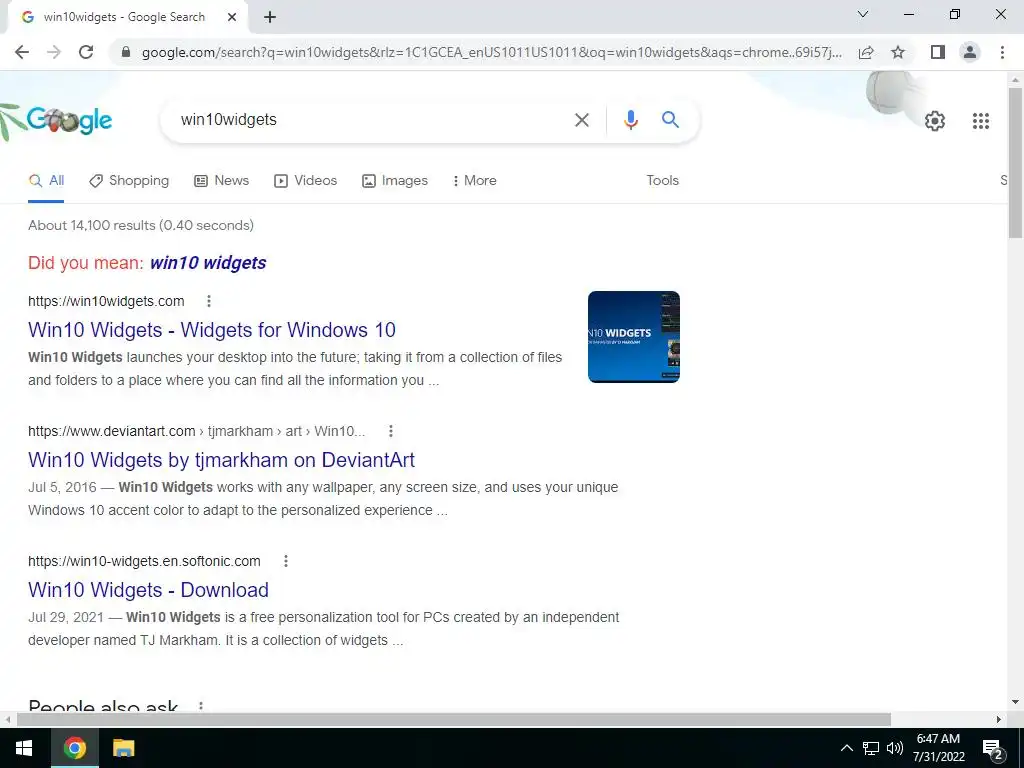
Task: Go back to the previous page
Action: (x=22, y=52)
